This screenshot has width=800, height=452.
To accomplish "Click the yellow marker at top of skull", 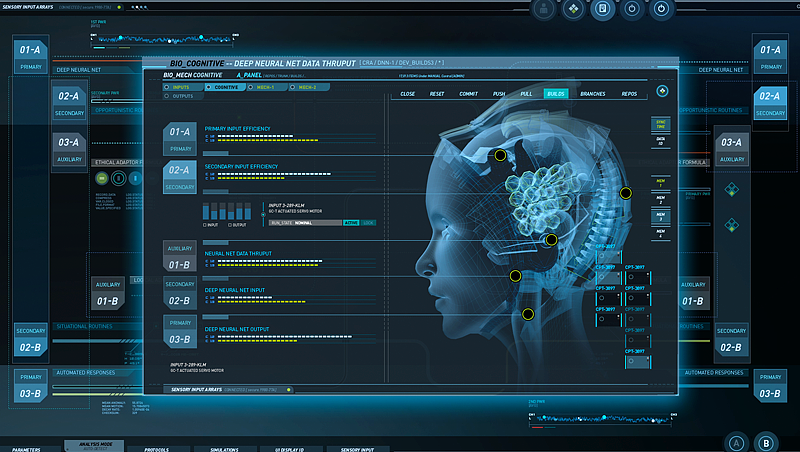I will 501,155.
